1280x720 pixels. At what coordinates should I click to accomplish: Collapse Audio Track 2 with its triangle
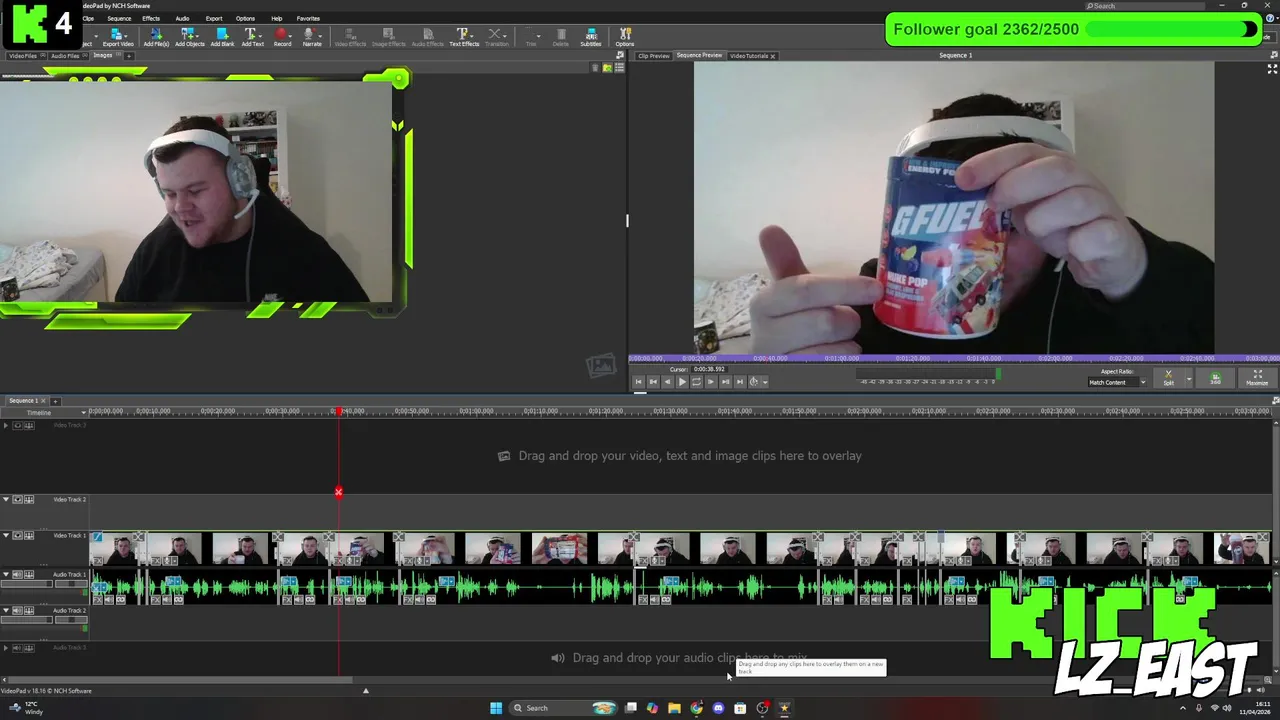pos(6,611)
